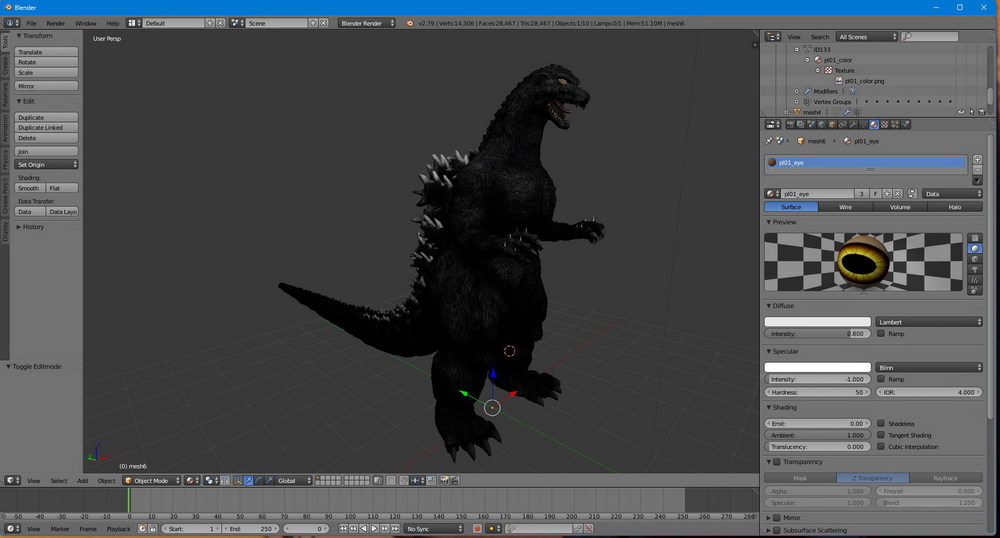Toggle the fake user F button
This screenshot has height=538, width=1000.
point(875,194)
